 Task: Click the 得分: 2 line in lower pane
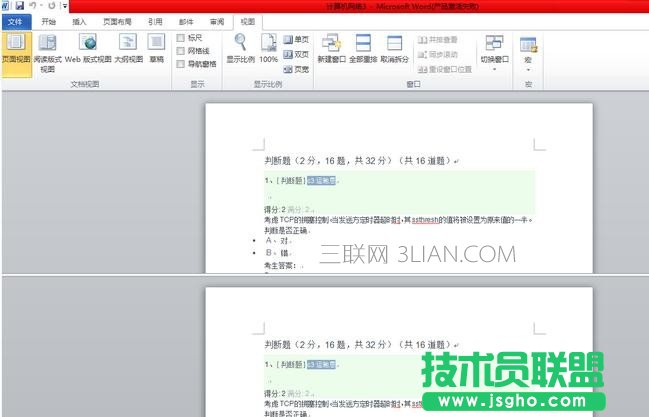(288, 393)
